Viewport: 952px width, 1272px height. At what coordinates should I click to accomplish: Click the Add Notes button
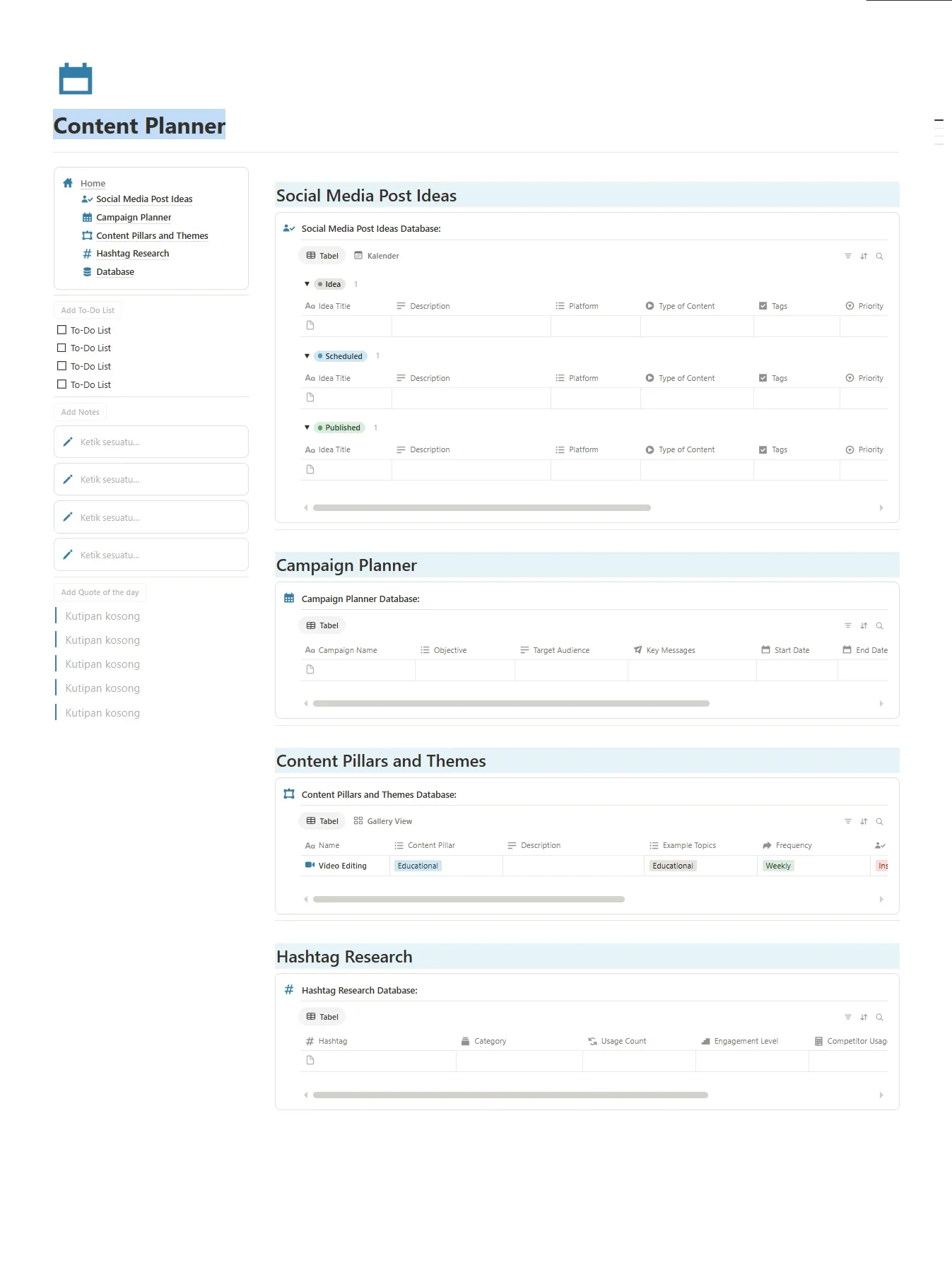(81, 412)
